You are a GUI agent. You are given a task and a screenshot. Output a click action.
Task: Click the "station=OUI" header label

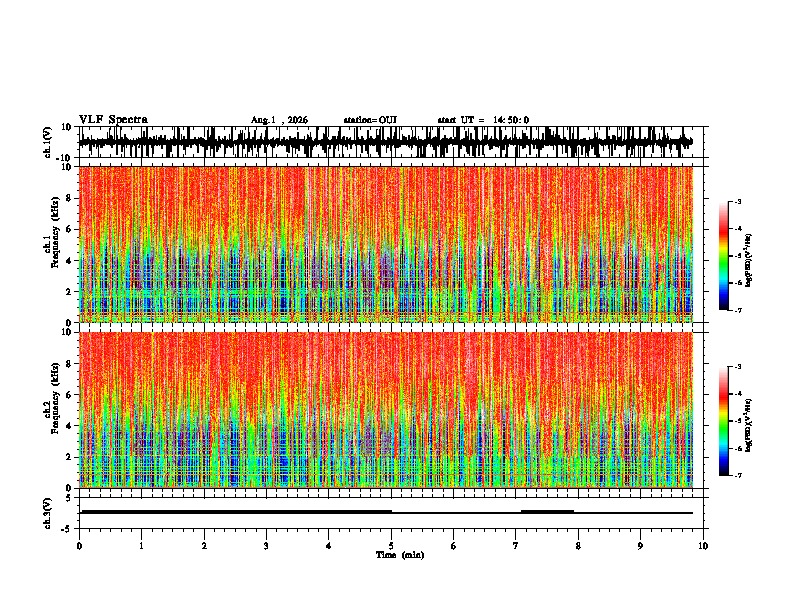coord(370,120)
